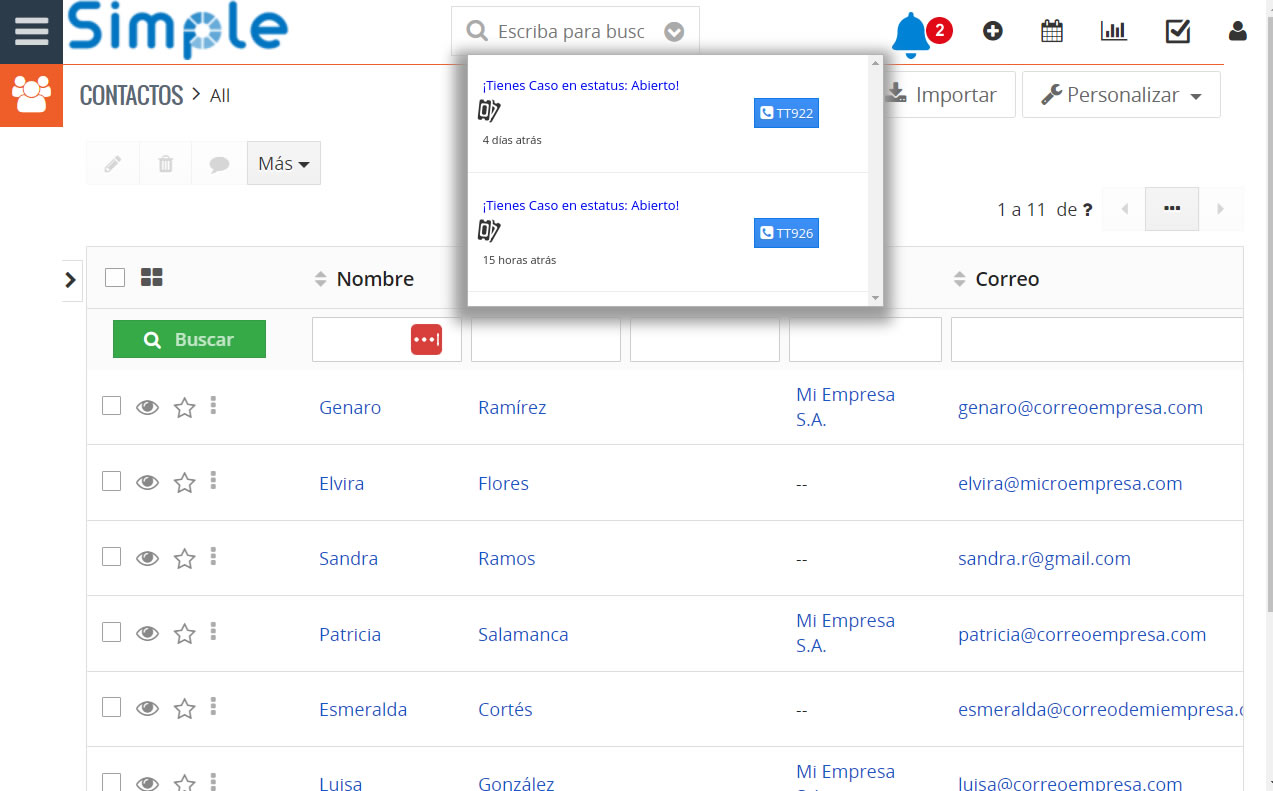Open the tasks checkmark icon
The image size is (1273, 791).
(1177, 31)
